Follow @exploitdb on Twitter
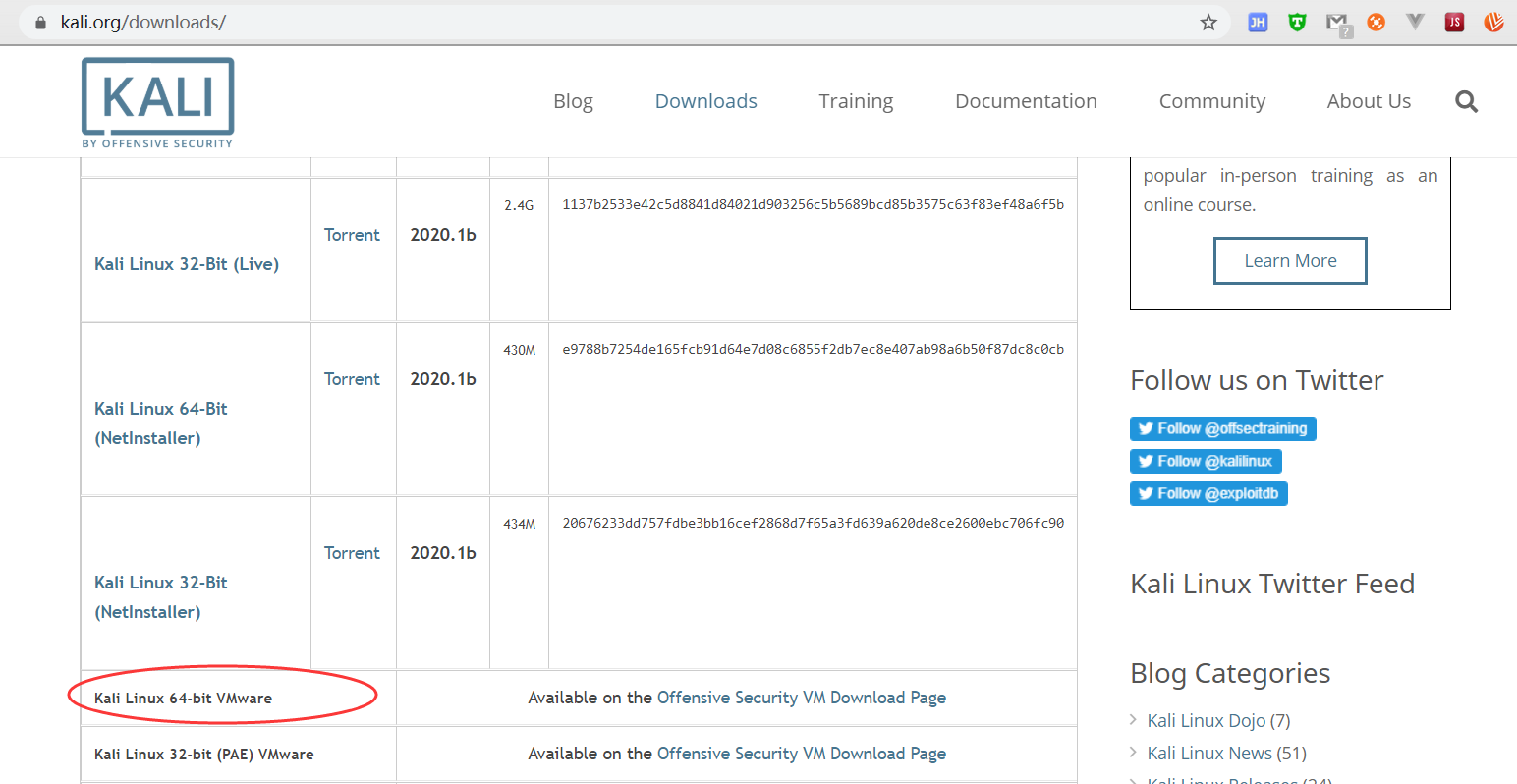1517x784 pixels. [1208, 493]
